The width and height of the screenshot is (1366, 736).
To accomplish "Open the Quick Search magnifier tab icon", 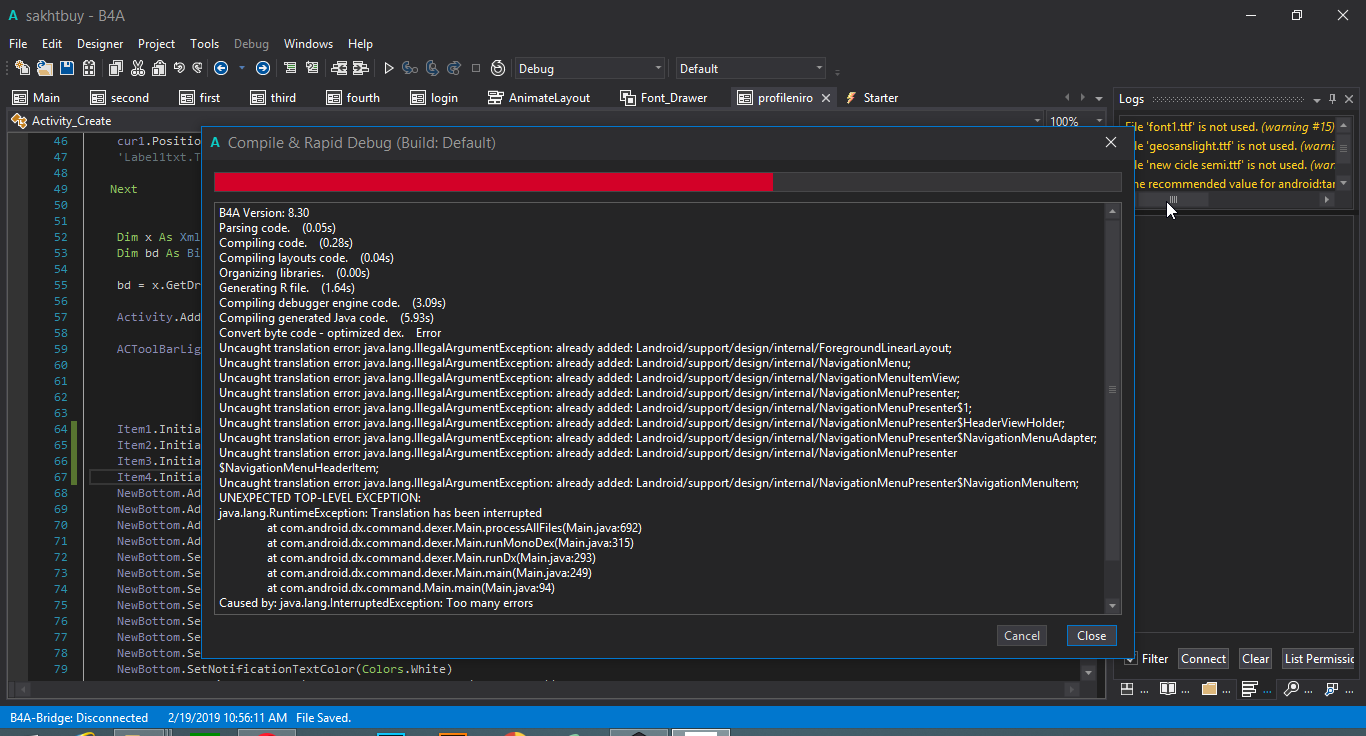I will [x=1291, y=689].
